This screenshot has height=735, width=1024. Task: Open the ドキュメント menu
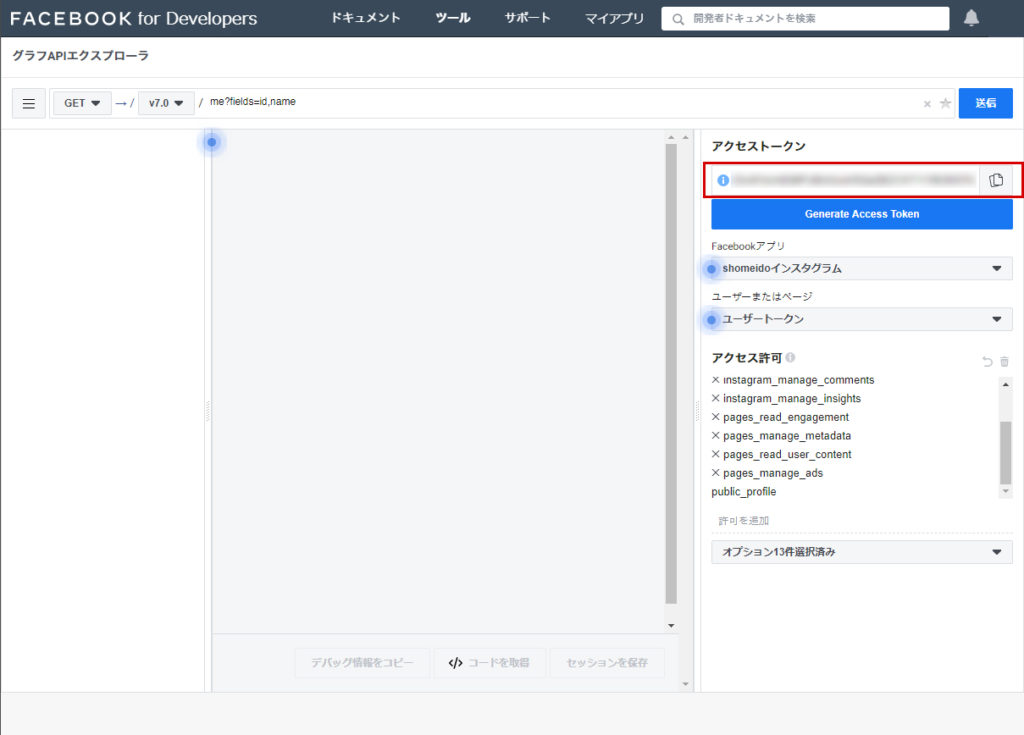click(366, 18)
